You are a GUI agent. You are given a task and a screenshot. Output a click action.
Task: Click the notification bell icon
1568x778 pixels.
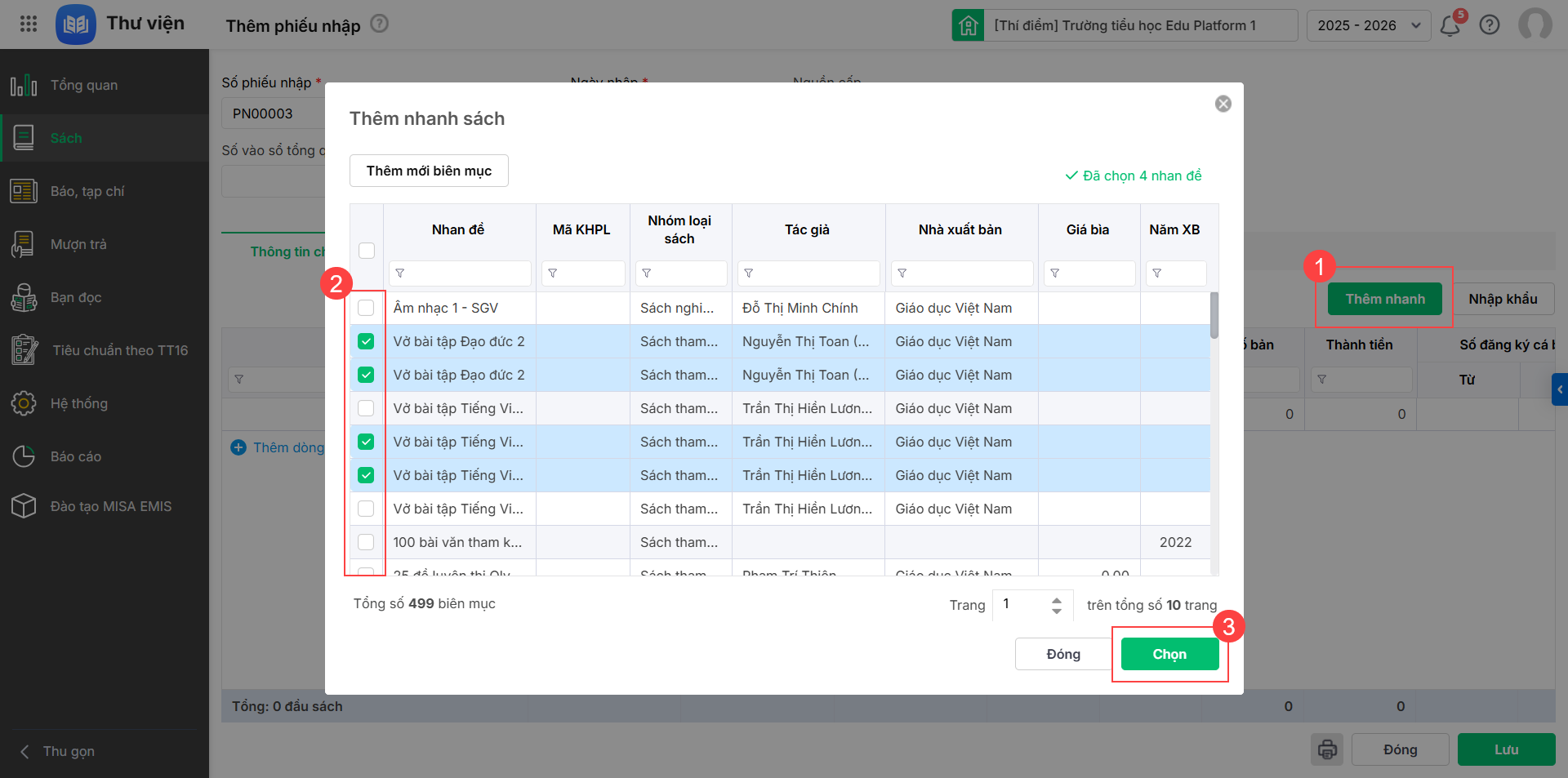[x=1450, y=25]
